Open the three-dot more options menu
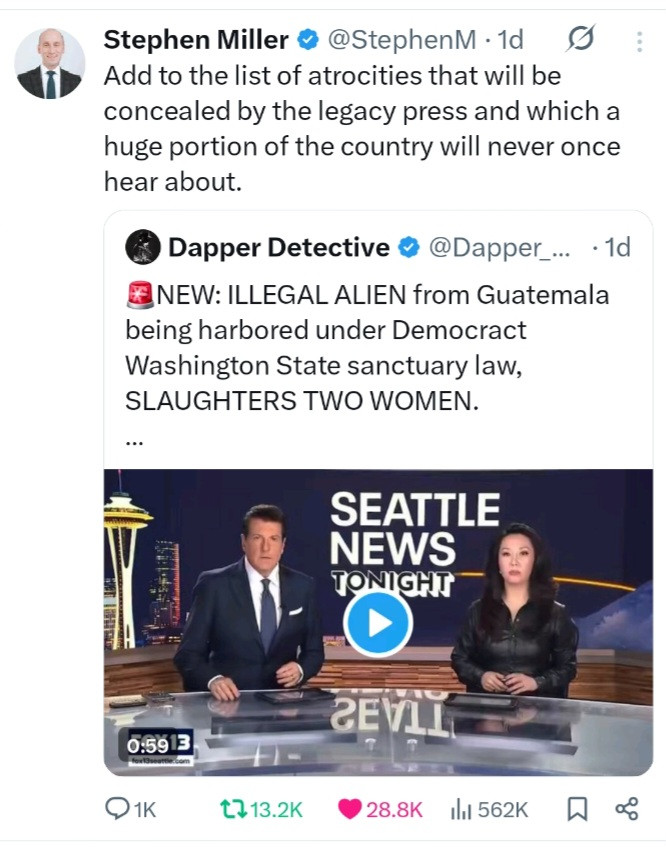This screenshot has height=847, width=666. [639, 41]
